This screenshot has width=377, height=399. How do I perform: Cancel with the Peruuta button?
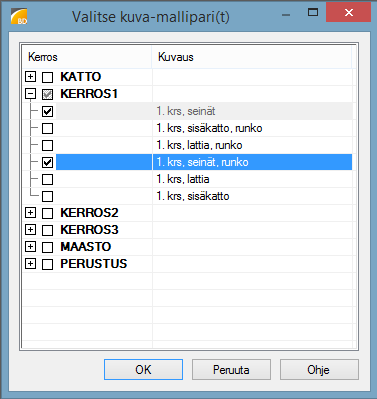[231, 369]
